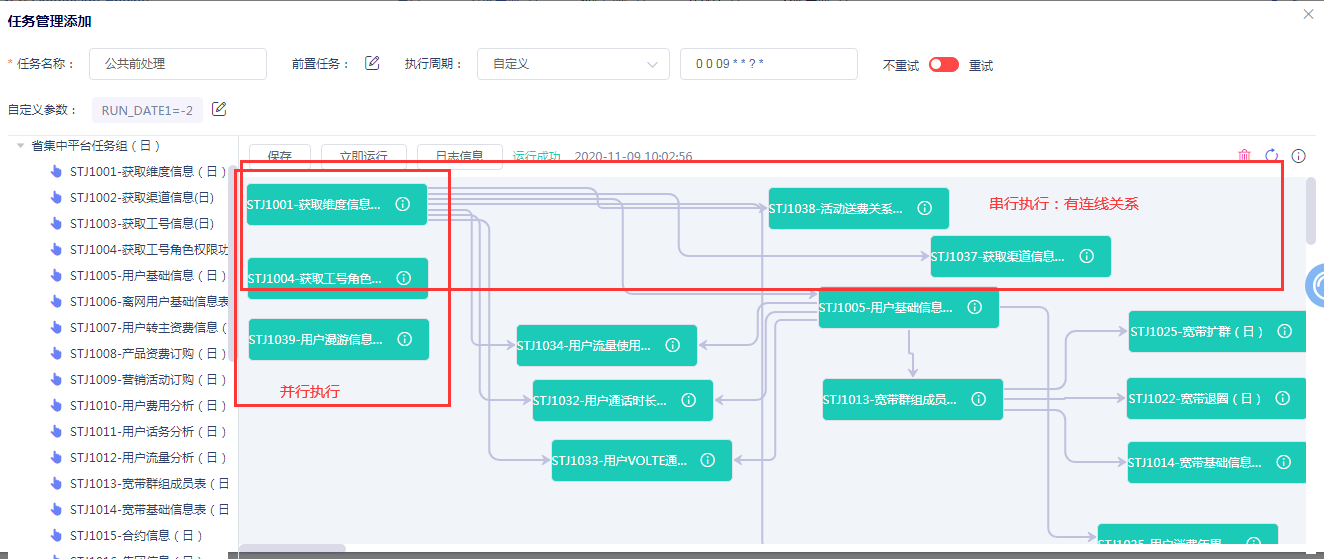Click the 保存 save button

(280, 156)
